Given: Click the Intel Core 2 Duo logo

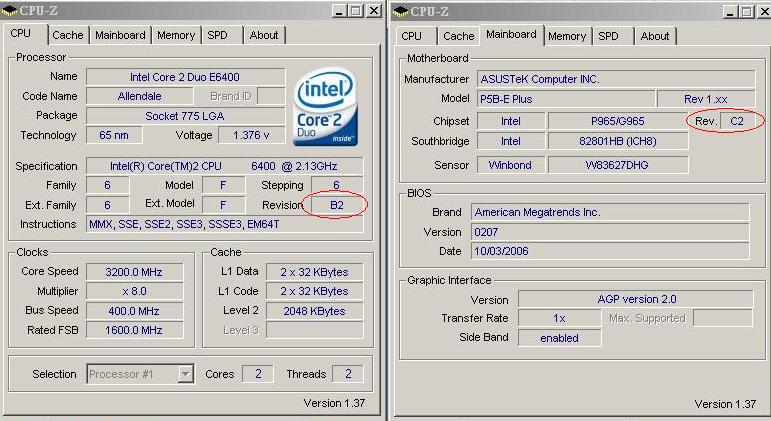Looking at the screenshot, I should 326,107.
